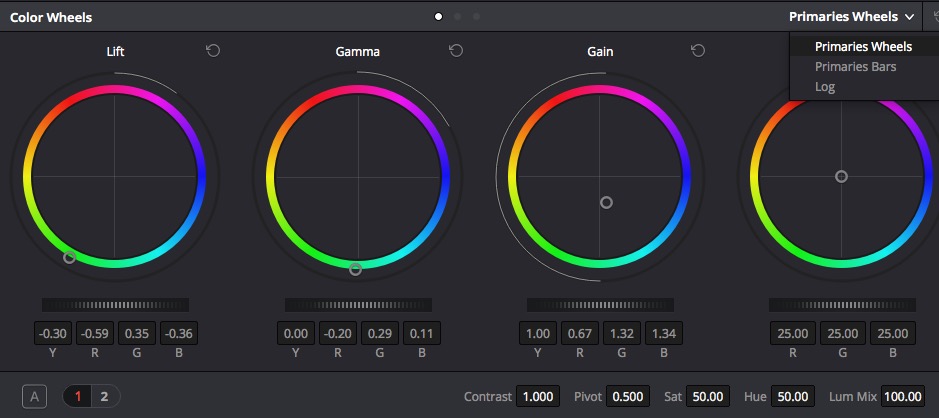Select the Gain Y value 1.00

(x=538, y=333)
